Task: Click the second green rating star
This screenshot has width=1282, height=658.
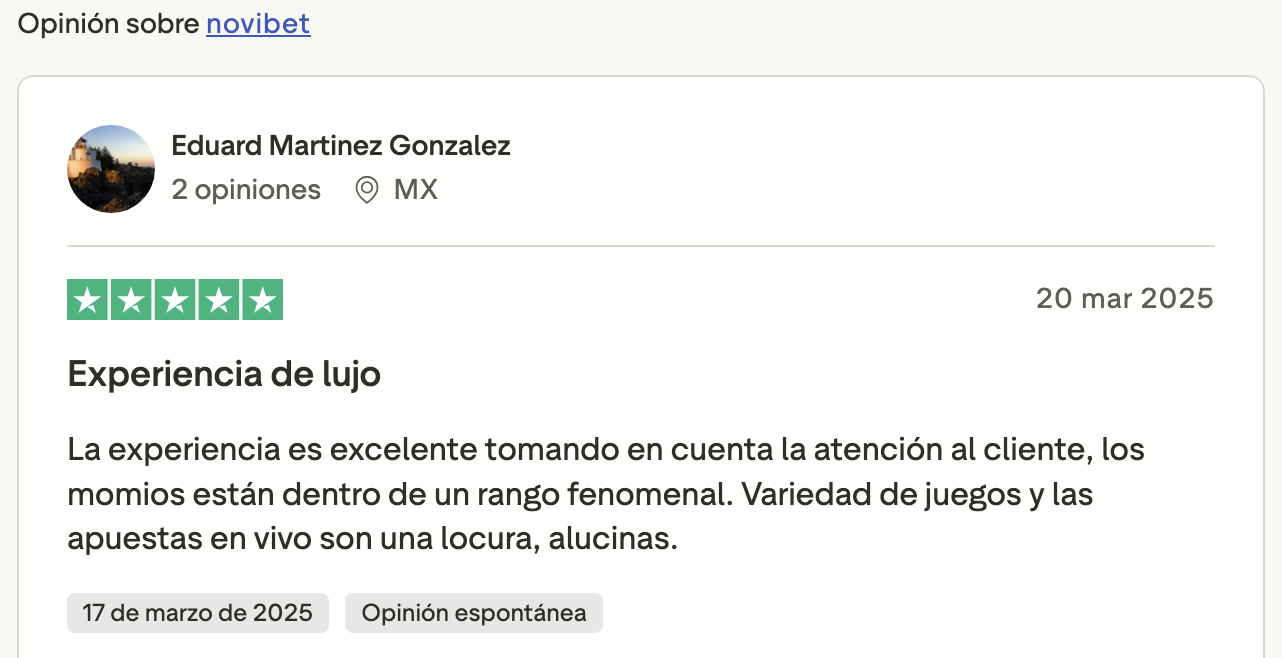Action: (131, 300)
